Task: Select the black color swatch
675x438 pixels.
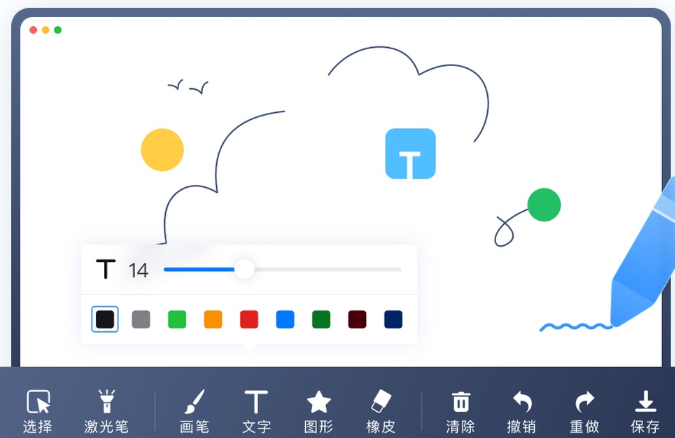Action: 105,319
